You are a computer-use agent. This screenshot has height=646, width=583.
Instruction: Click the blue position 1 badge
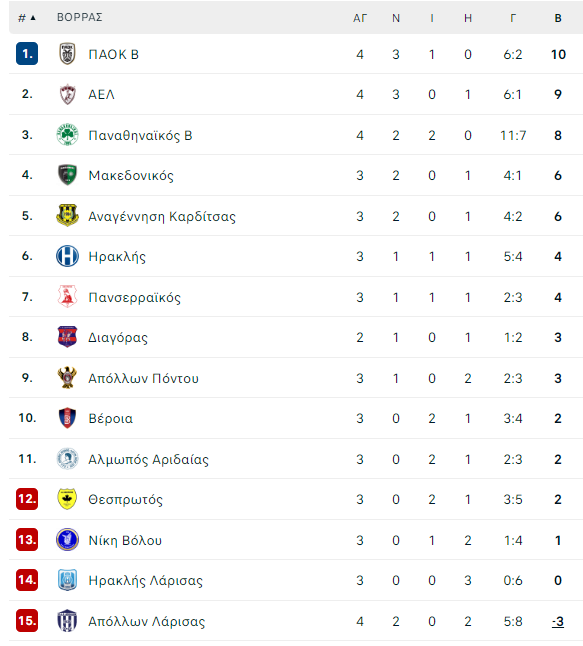click(x=27, y=54)
